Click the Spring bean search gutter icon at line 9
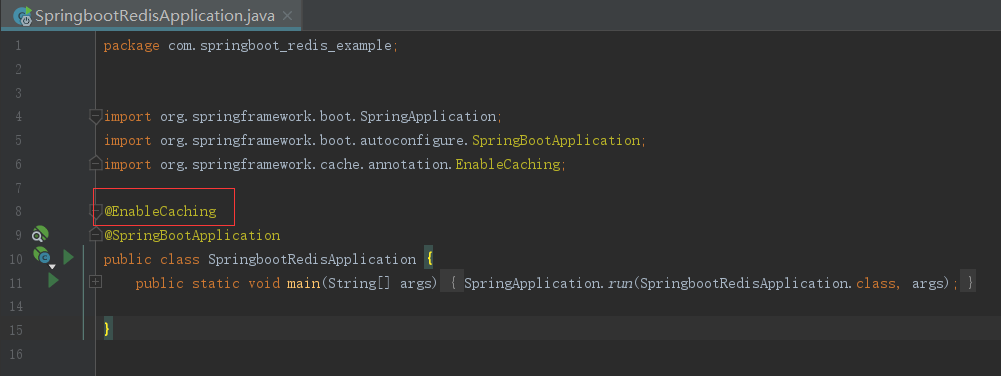The height and width of the screenshot is (376, 1001). [x=40, y=235]
